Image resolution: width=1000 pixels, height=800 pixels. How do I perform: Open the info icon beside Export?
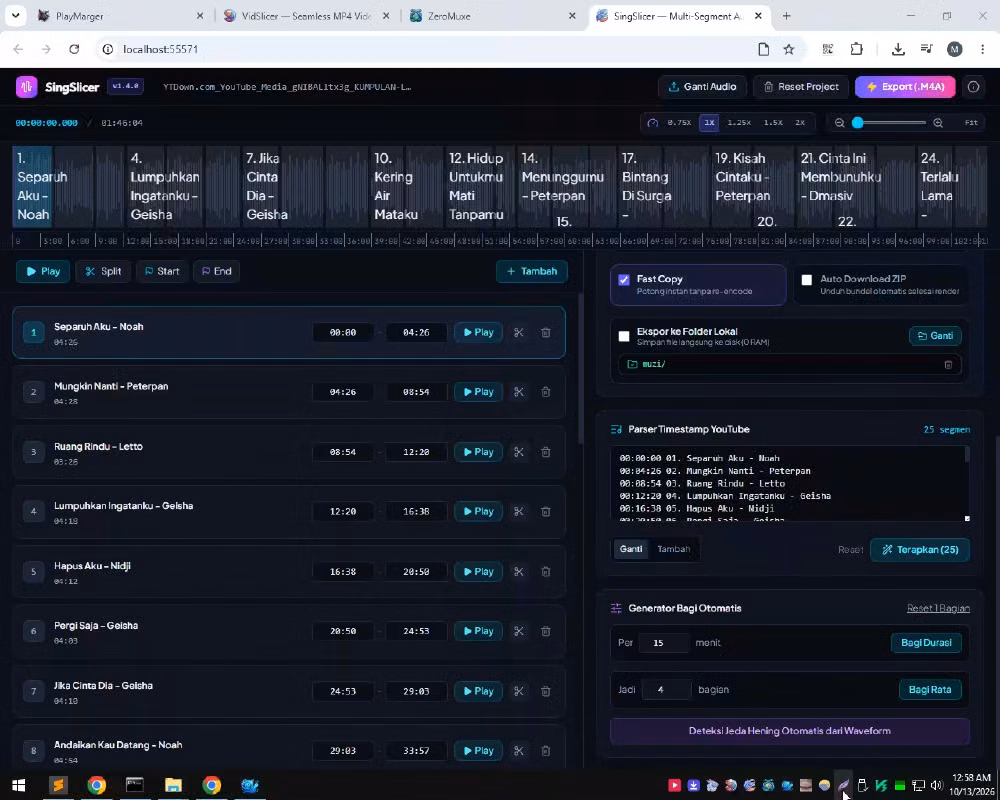click(973, 87)
